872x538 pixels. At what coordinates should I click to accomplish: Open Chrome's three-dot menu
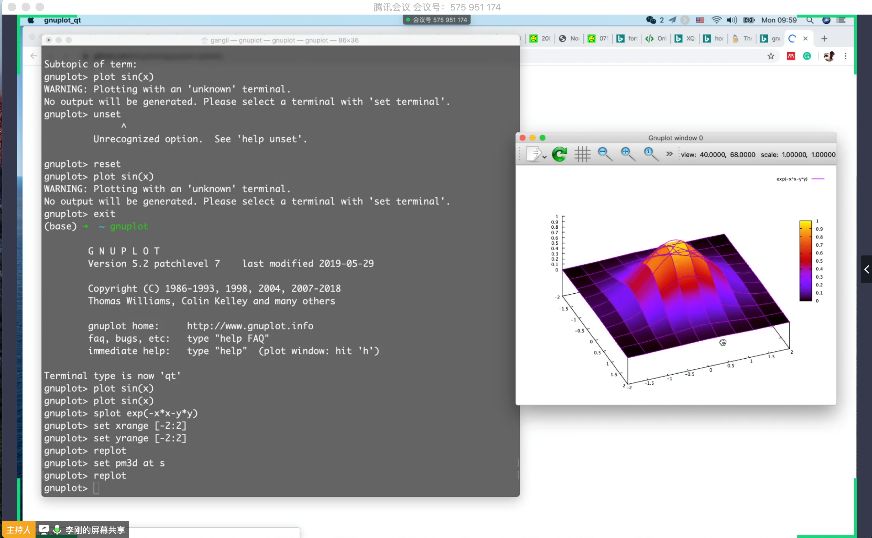(x=847, y=56)
